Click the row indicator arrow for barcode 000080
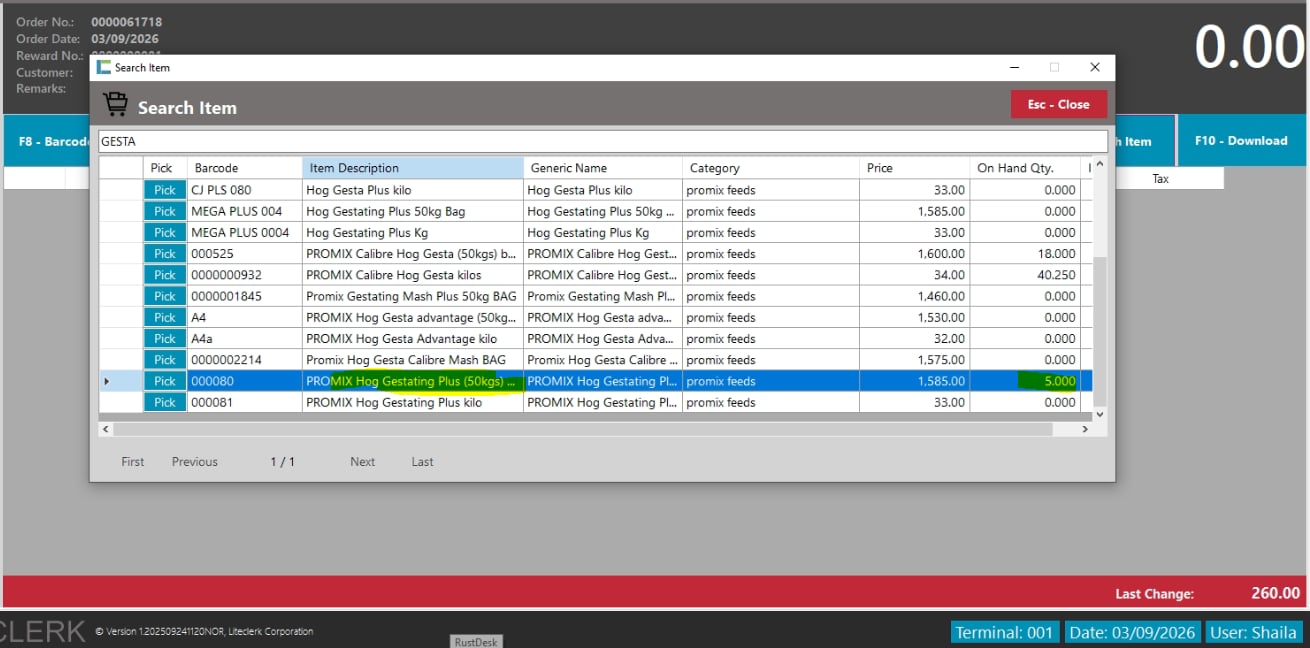The width and height of the screenshot is (1310, 648). coord(107,382)
